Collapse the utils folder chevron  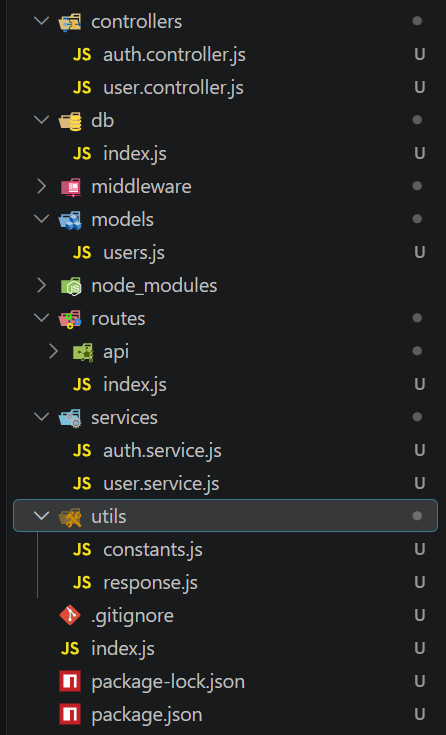(42, 516)
